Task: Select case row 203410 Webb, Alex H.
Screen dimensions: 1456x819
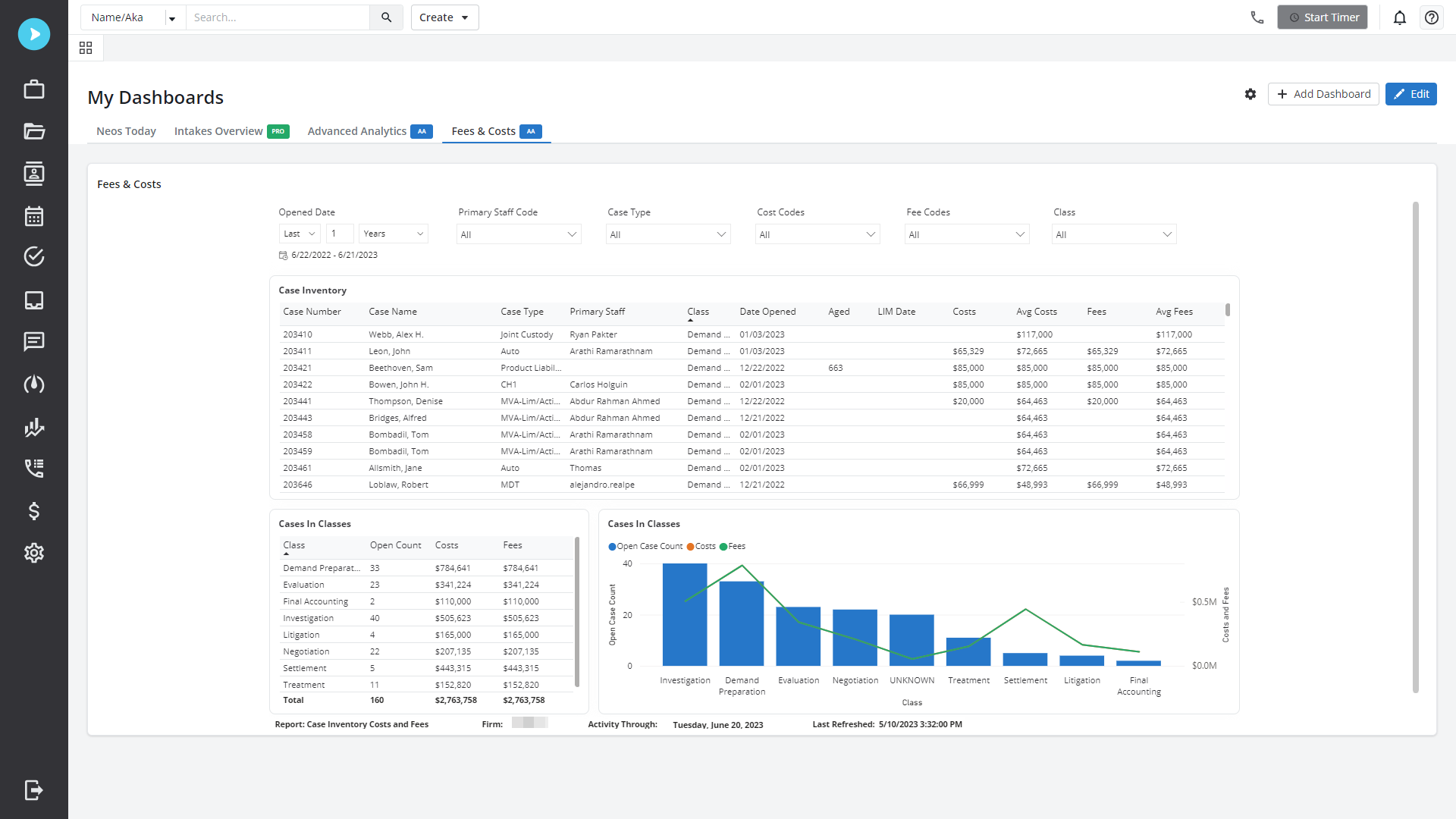Action: [752, 334]
